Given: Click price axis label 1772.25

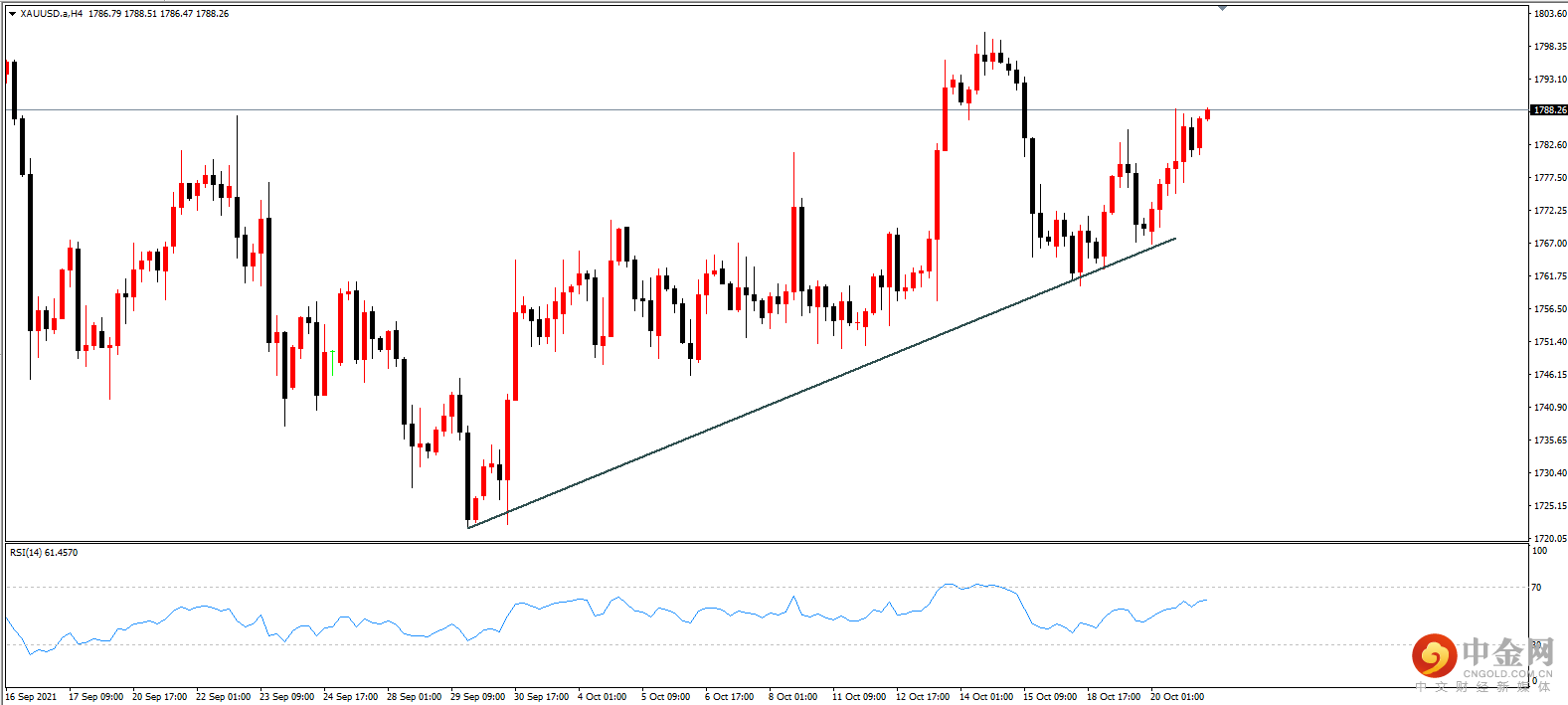Looking at the screenshot, I should click(x=1550, y=211).
